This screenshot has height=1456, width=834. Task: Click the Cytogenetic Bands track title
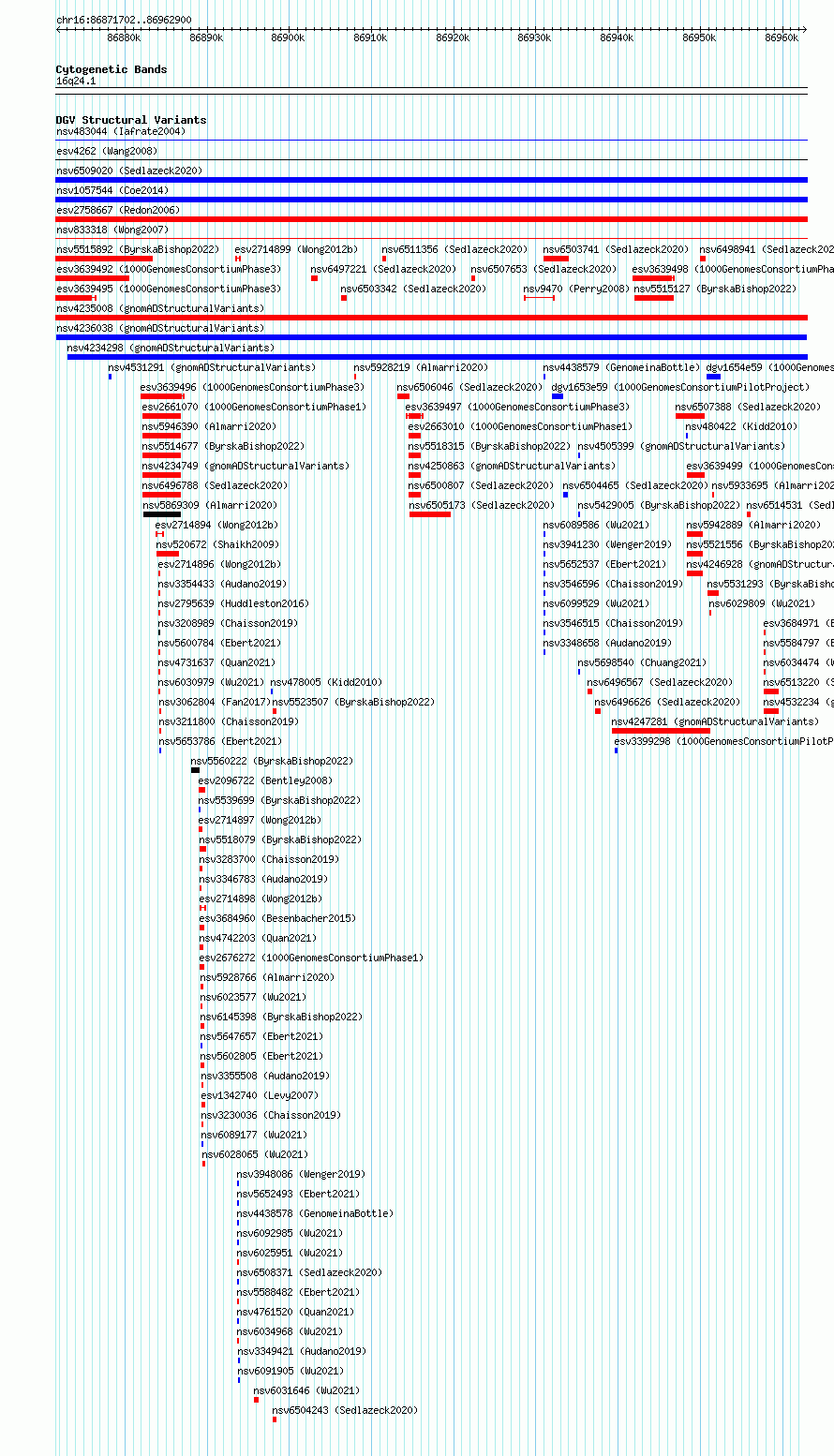tap(112, 69)
